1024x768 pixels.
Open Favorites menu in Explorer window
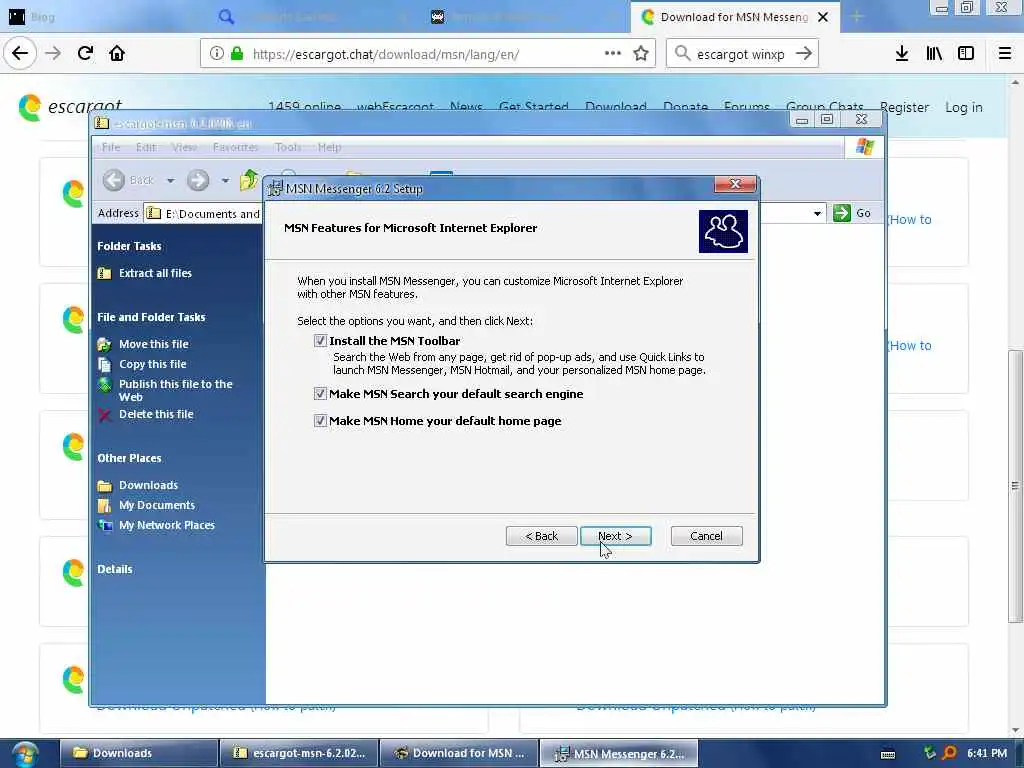pyautogui.click(x=236, y=147)
